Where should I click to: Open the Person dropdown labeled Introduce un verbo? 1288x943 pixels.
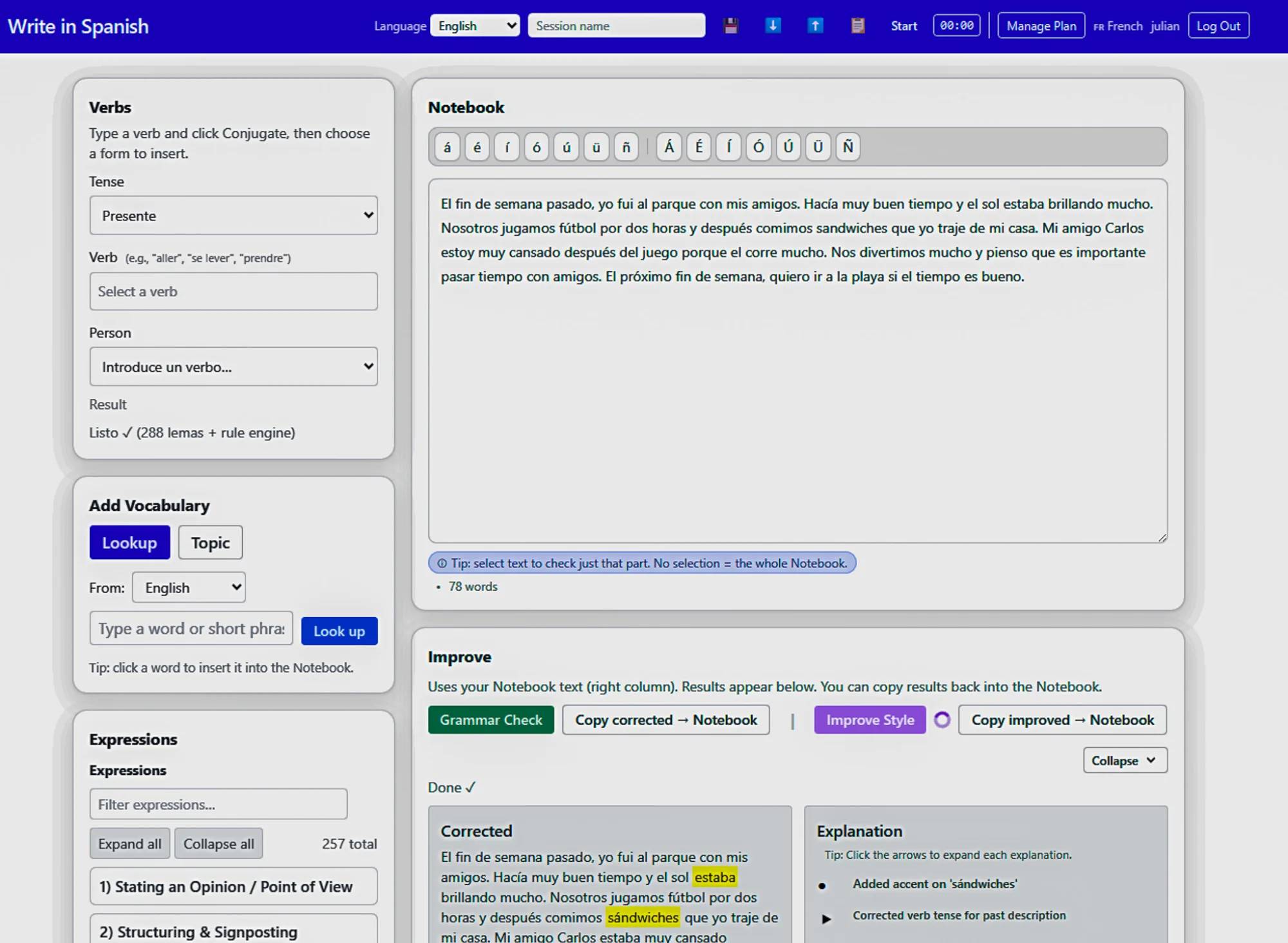coord(233,366)
